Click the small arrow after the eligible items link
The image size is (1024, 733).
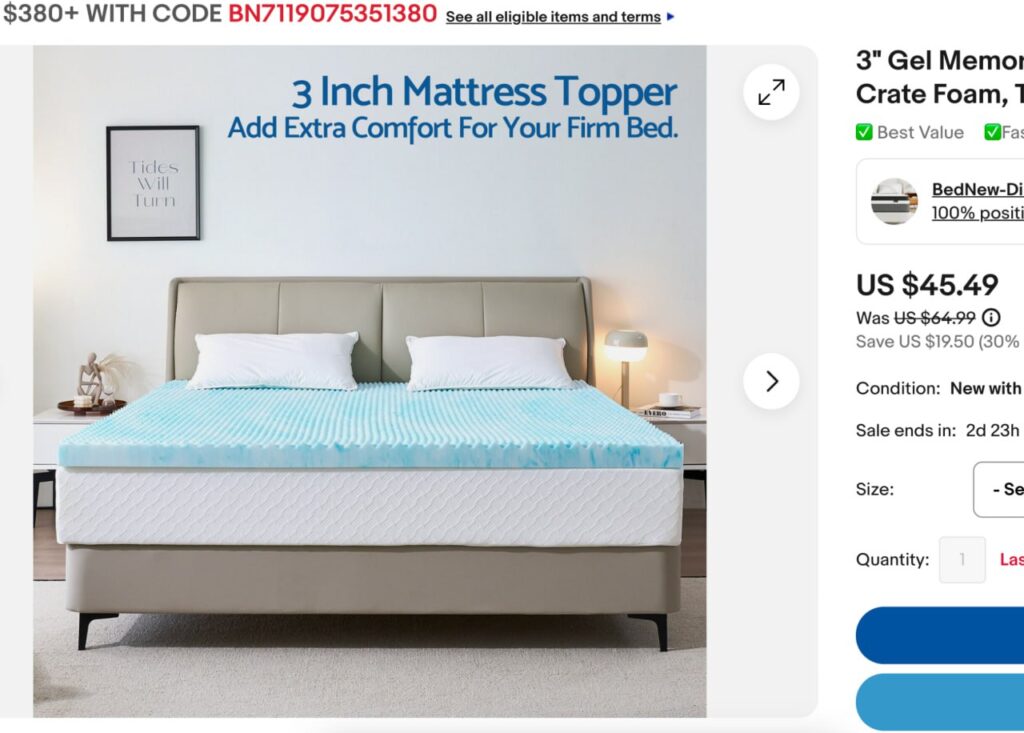pos(671,17)
